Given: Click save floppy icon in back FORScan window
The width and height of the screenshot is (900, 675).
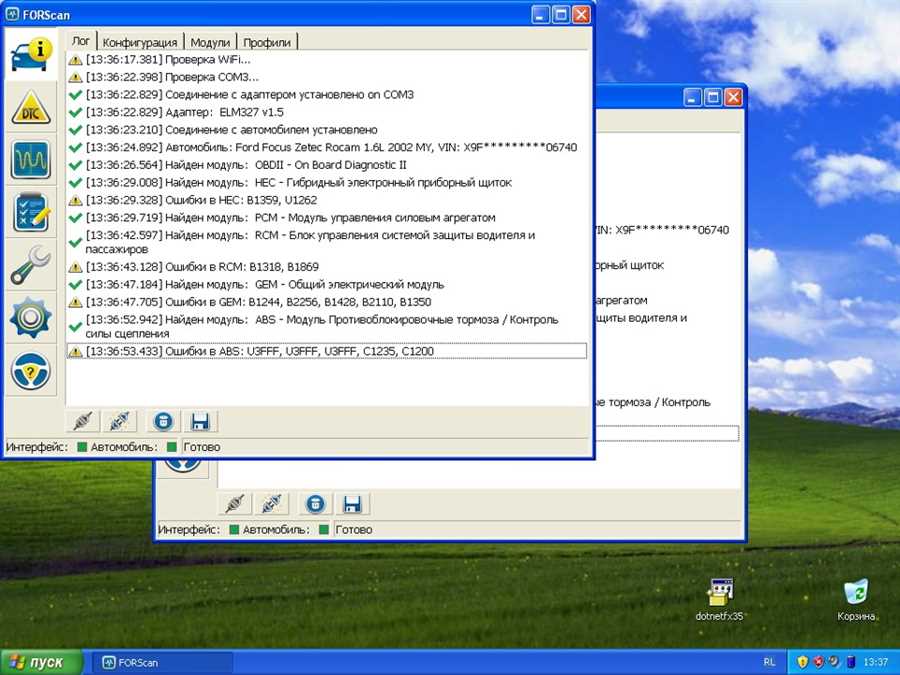Looking at the screenshot, I should pos(352,504).
